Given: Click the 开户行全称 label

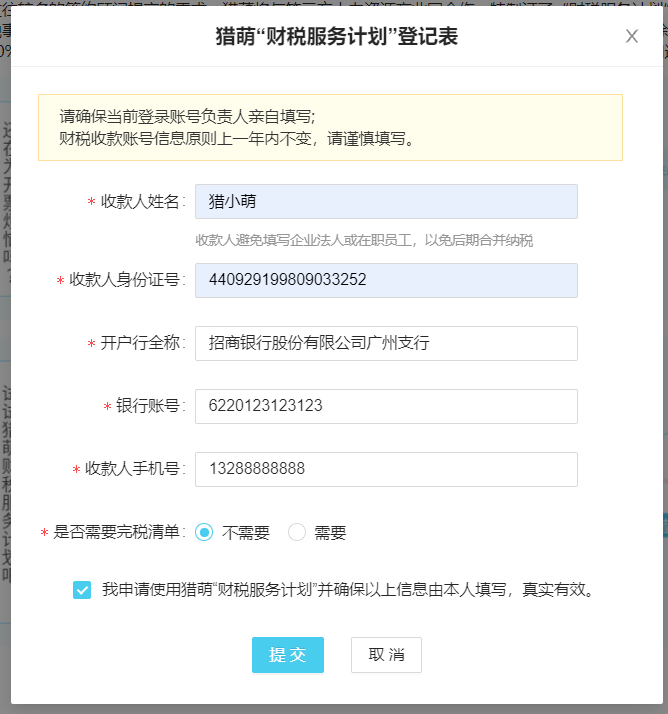Looking at the screenshot, I should 140,343.
